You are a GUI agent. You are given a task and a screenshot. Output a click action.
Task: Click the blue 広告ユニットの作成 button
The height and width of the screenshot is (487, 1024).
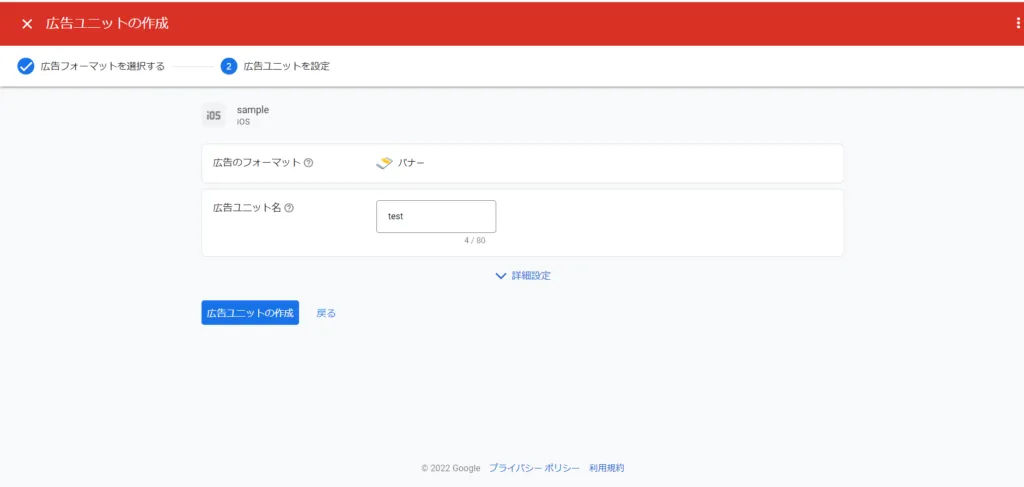[250, 313]
